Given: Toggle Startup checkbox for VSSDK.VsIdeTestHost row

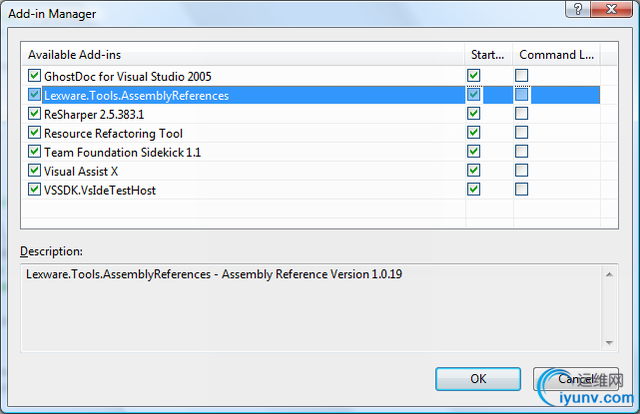Looking at the screenshot, I should point(473,189).
